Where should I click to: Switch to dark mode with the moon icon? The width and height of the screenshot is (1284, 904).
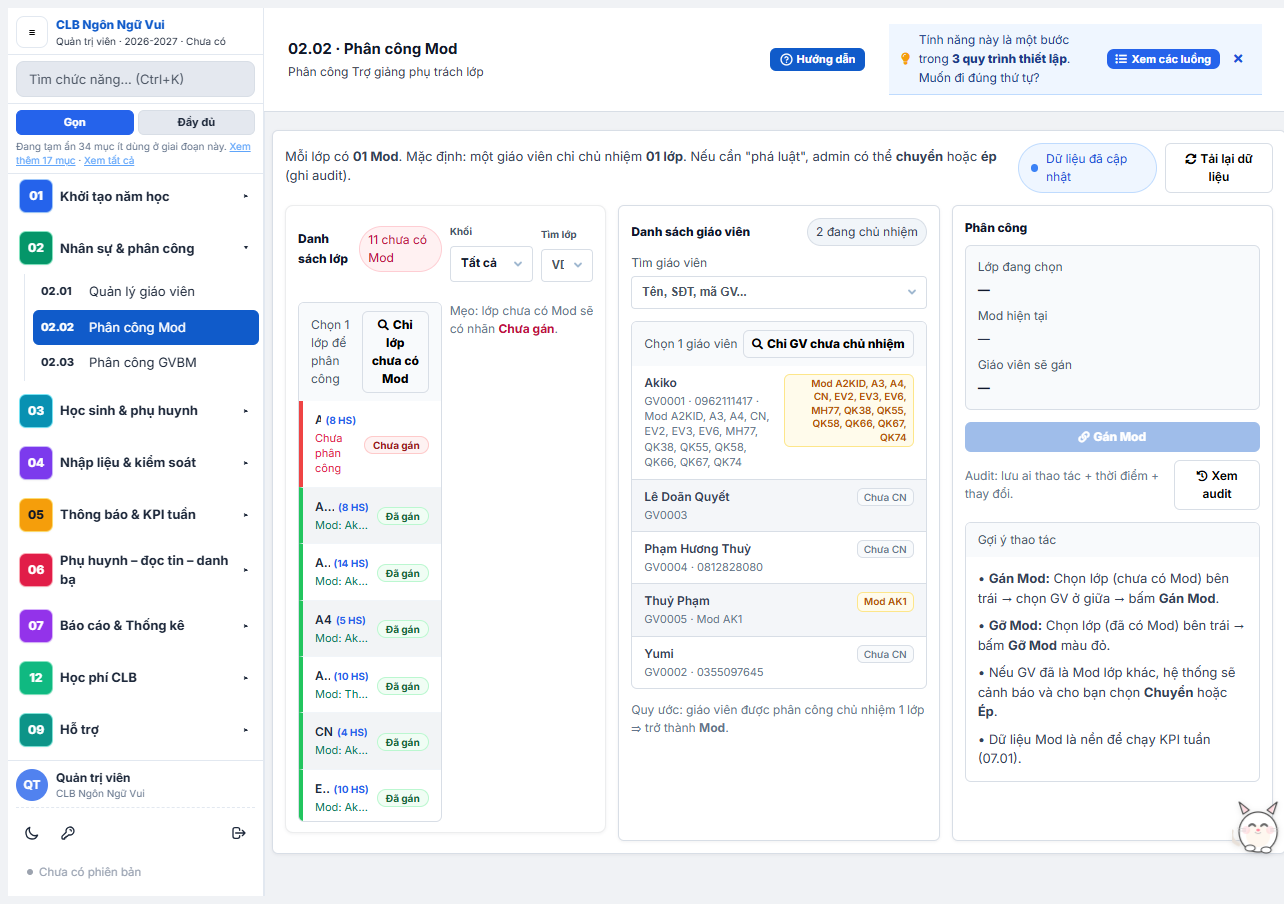(x=32, y=833)
